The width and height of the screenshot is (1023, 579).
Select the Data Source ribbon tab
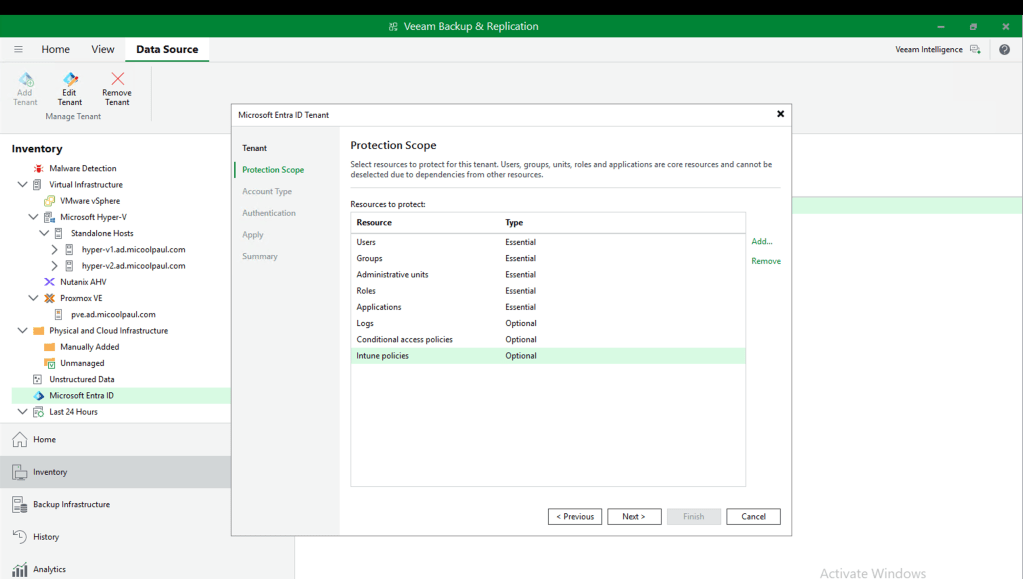click(167, 49)
